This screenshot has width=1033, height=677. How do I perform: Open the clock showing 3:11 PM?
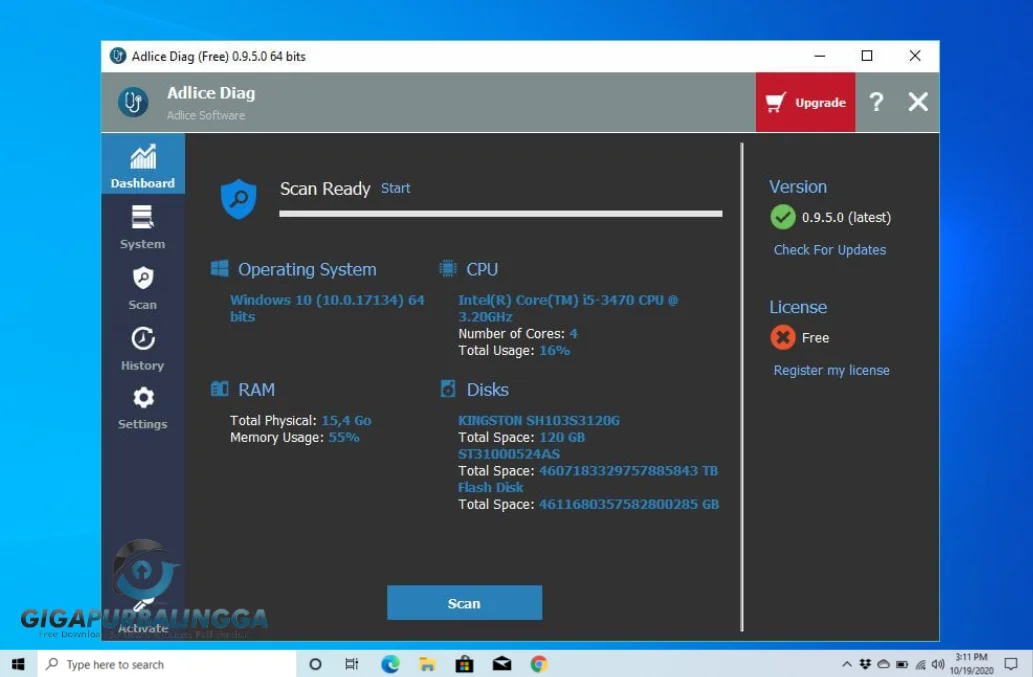coord(971,664)
